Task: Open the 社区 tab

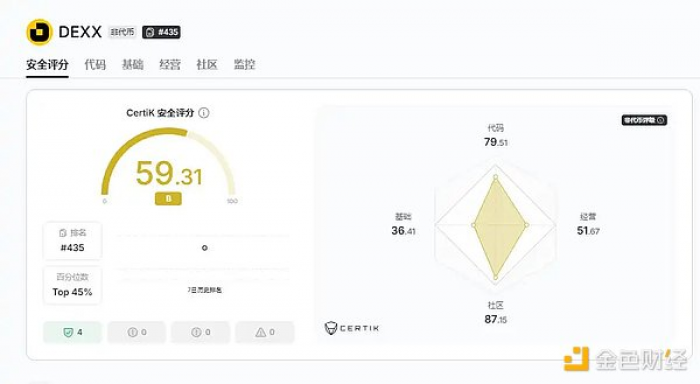Action: 207,65
